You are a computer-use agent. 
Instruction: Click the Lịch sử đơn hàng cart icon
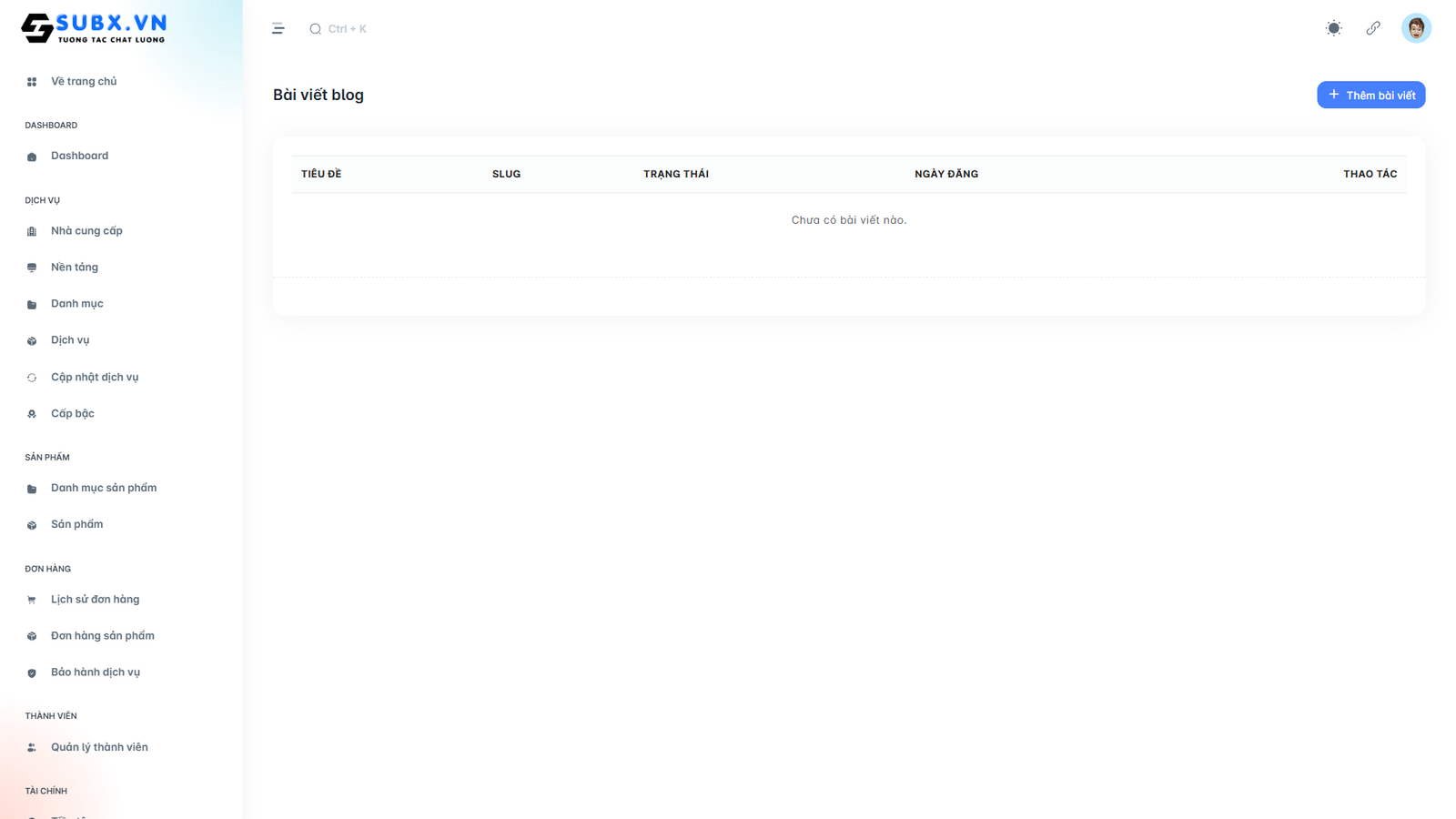coord(32,600)
